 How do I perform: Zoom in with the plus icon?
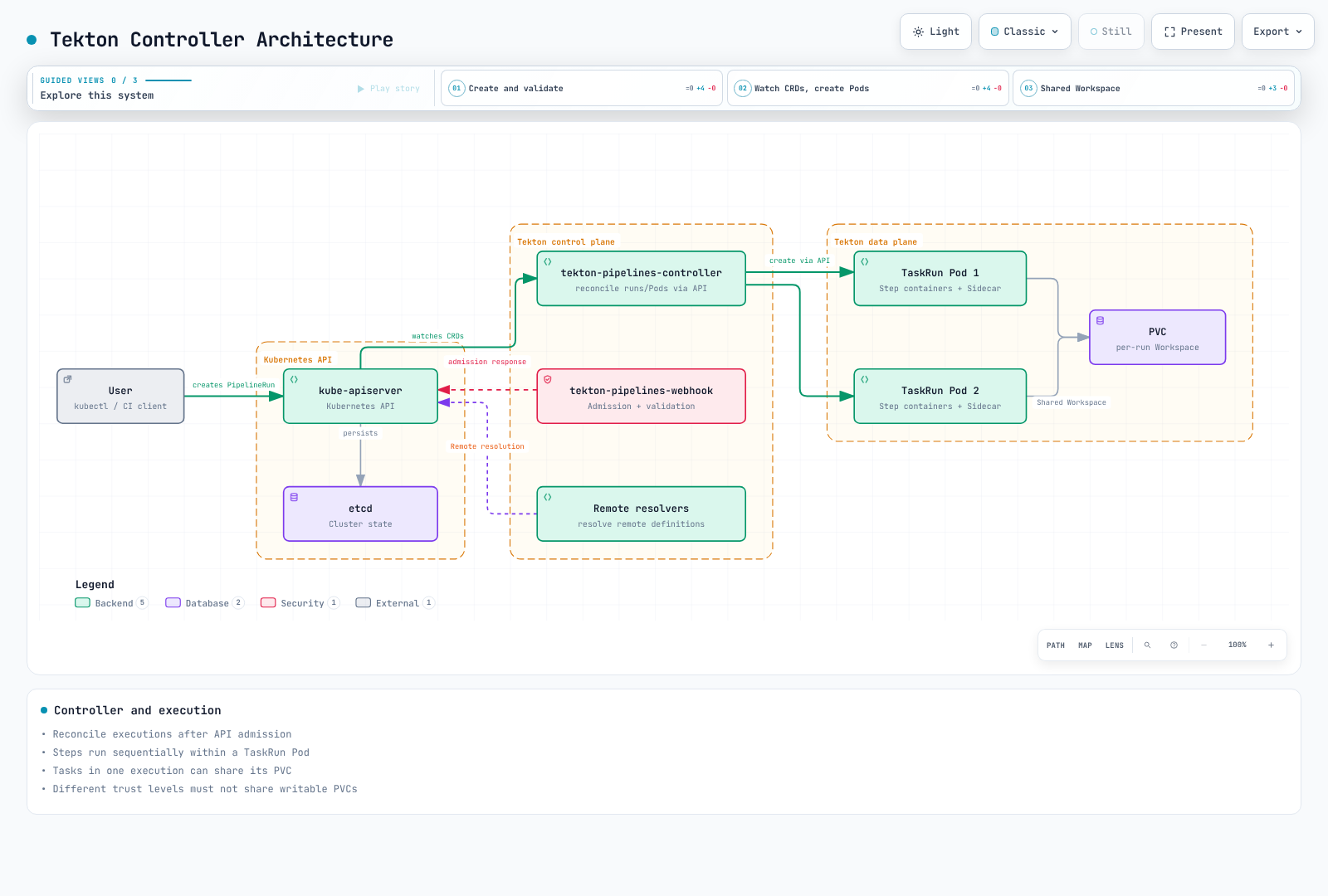pyautogui.click(x=1271, y=645)
